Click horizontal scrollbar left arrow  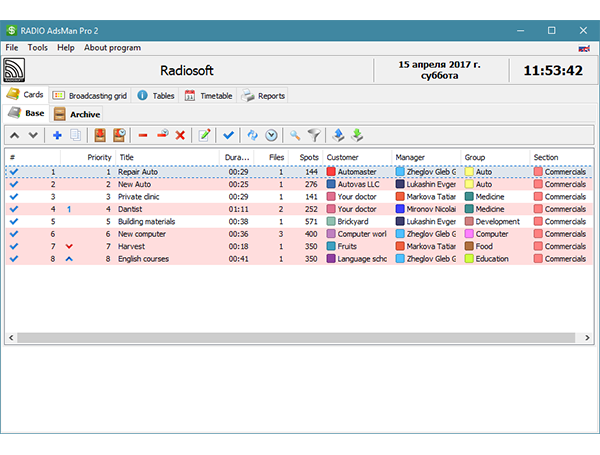(11, 338)
